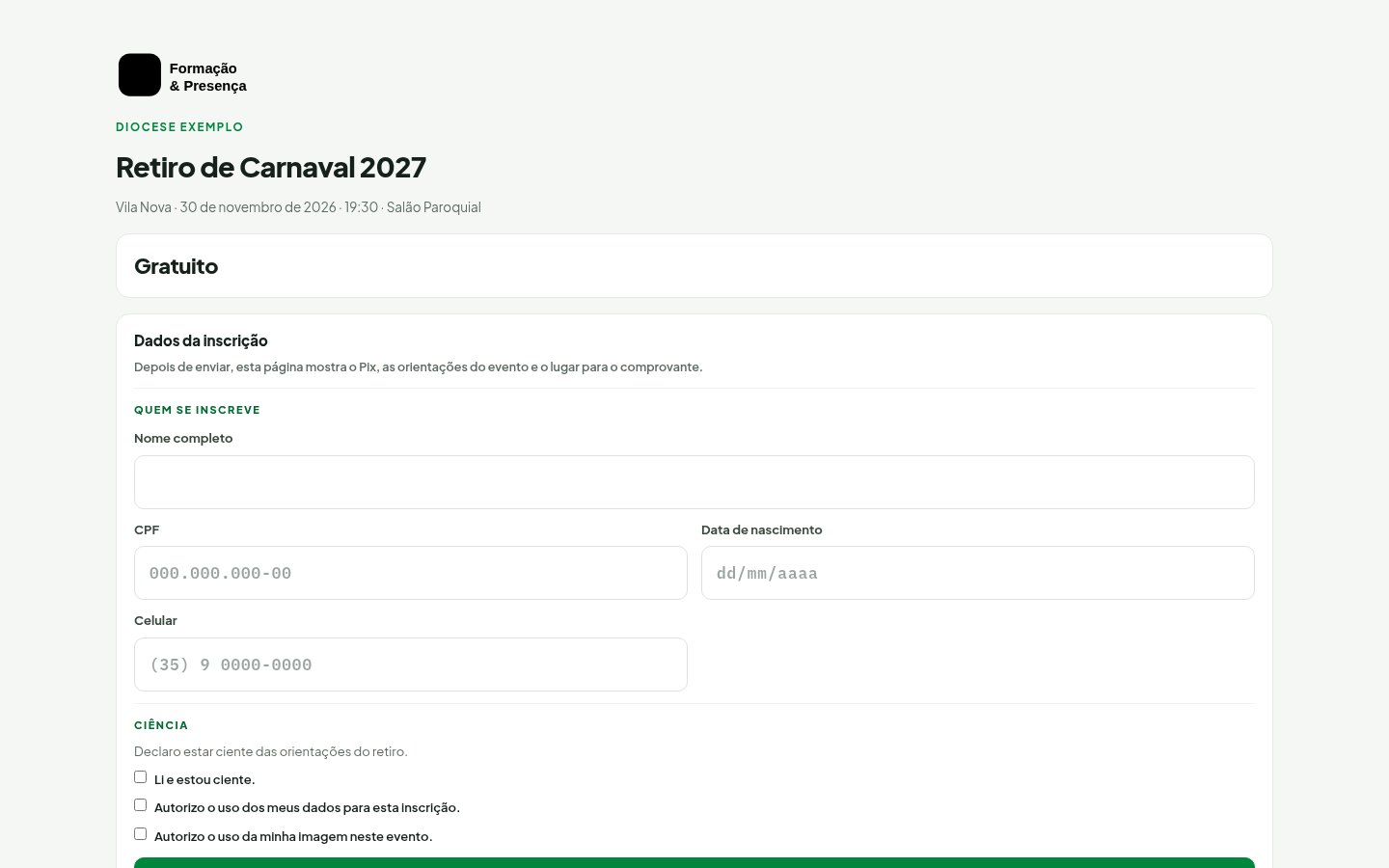
Task: Focus the Nome completo input field
Action: point(694,482)
